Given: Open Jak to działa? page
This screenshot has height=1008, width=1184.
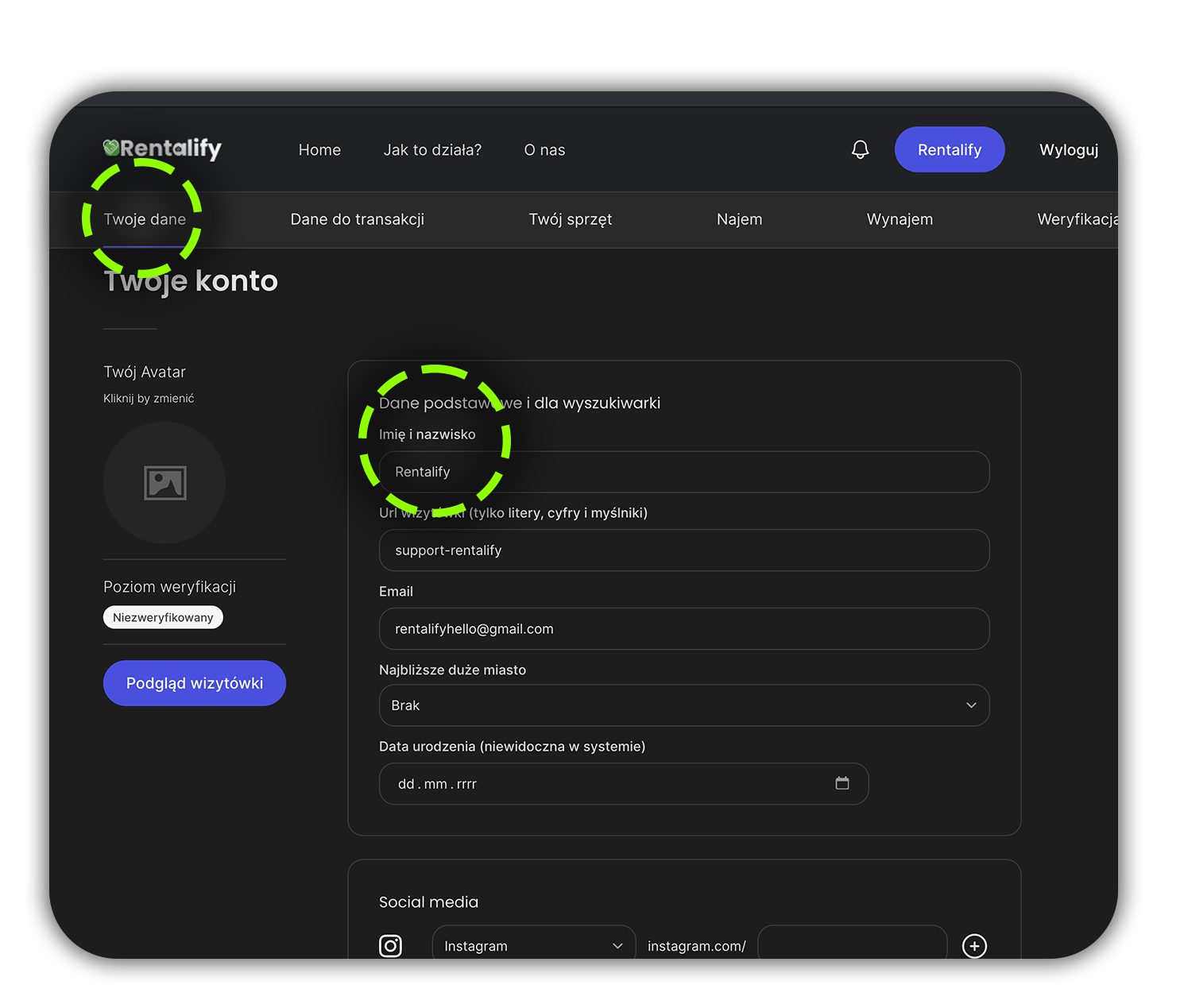Looking at the screenshot, I should (x=432, y=150).
